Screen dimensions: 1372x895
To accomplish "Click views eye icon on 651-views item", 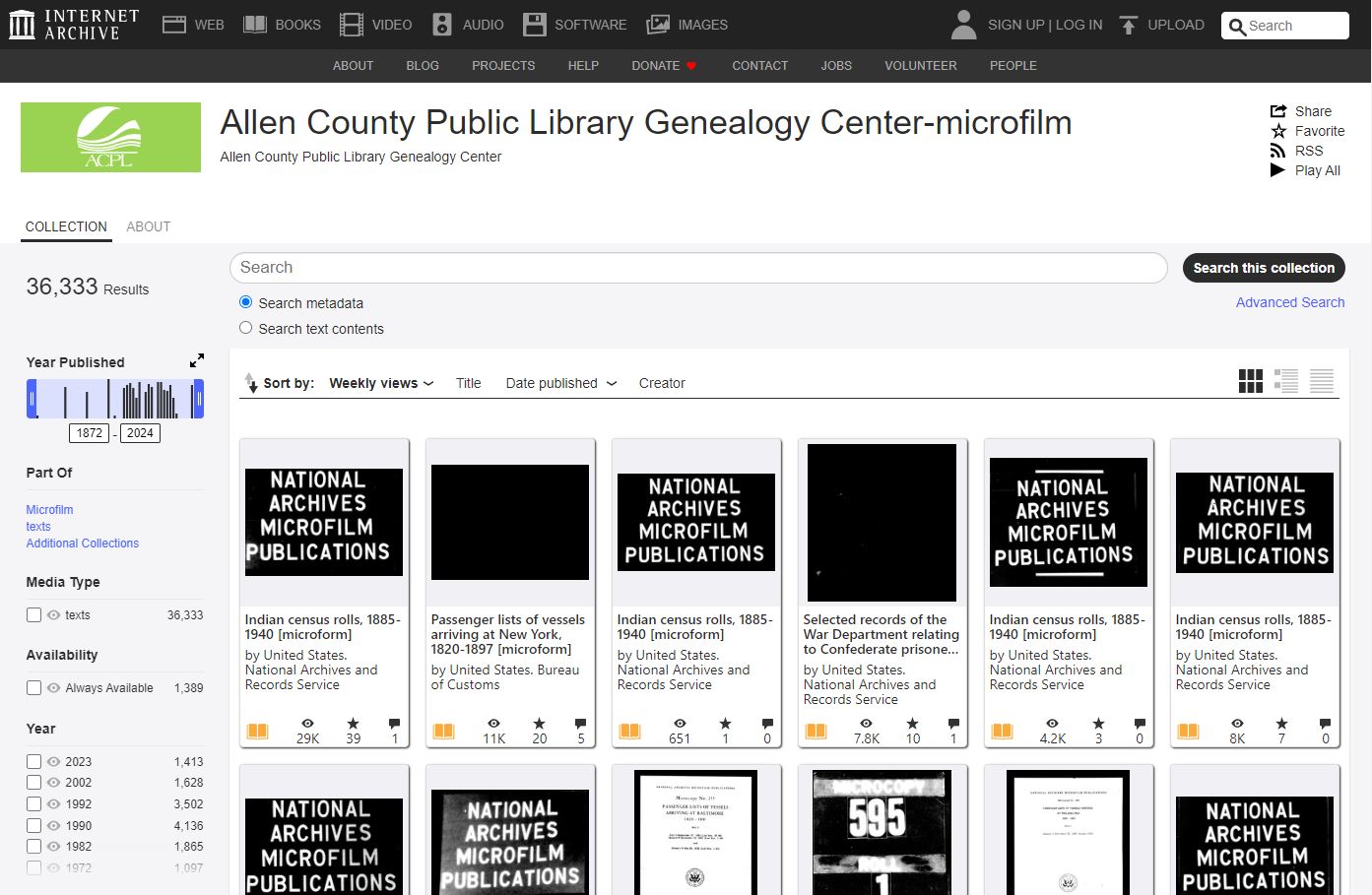I will pos(680,724).
